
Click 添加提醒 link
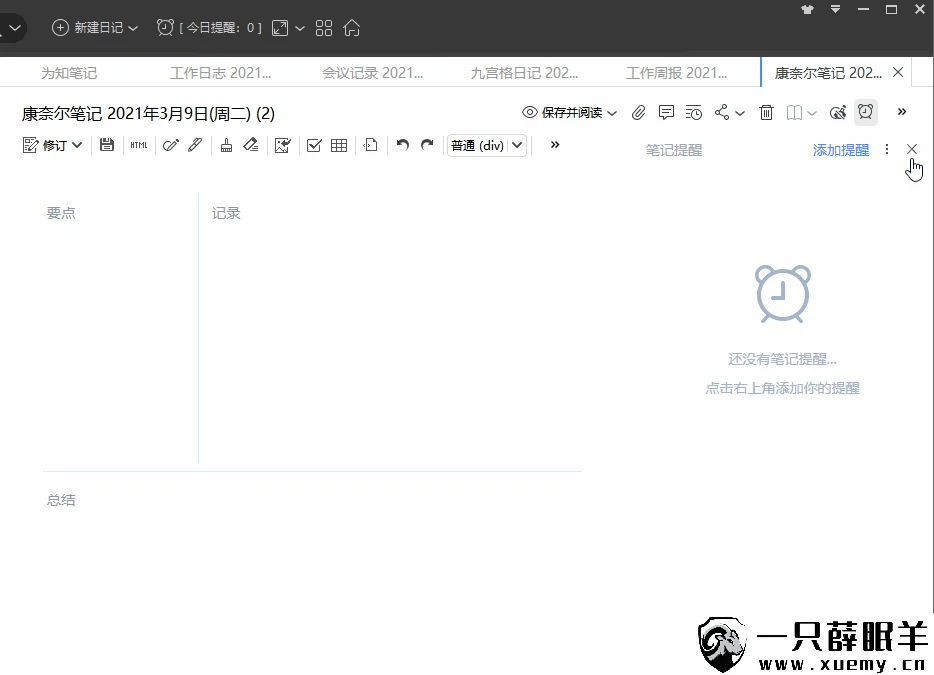click(x=840, y=150)
